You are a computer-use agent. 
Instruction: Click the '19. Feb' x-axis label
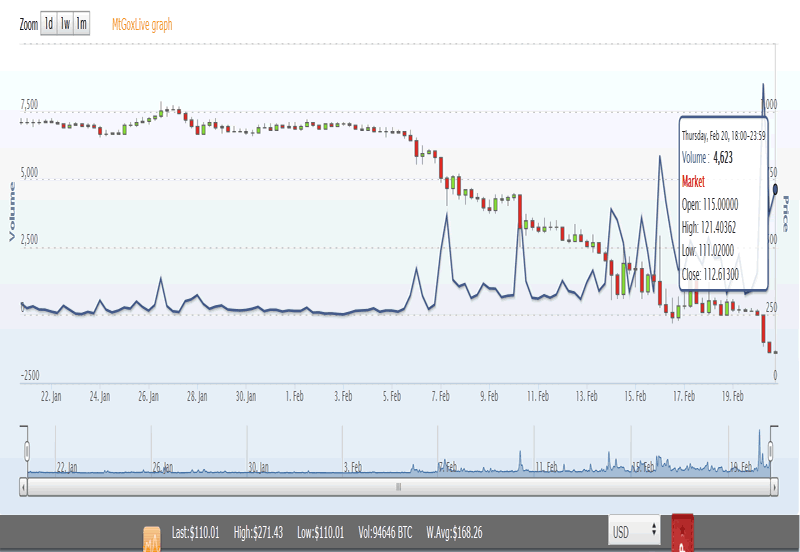click(733, 396)
